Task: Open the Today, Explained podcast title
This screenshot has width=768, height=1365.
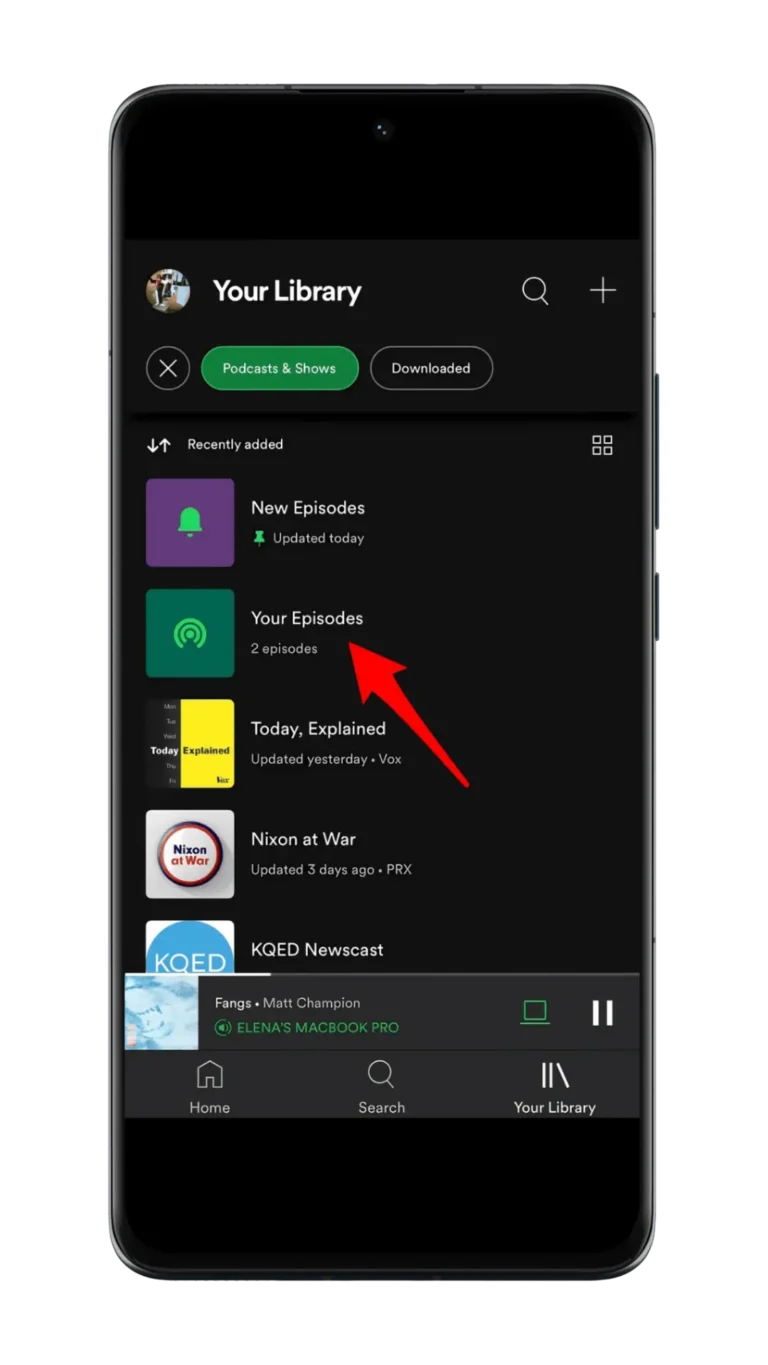Action: (x=318, y=729)
